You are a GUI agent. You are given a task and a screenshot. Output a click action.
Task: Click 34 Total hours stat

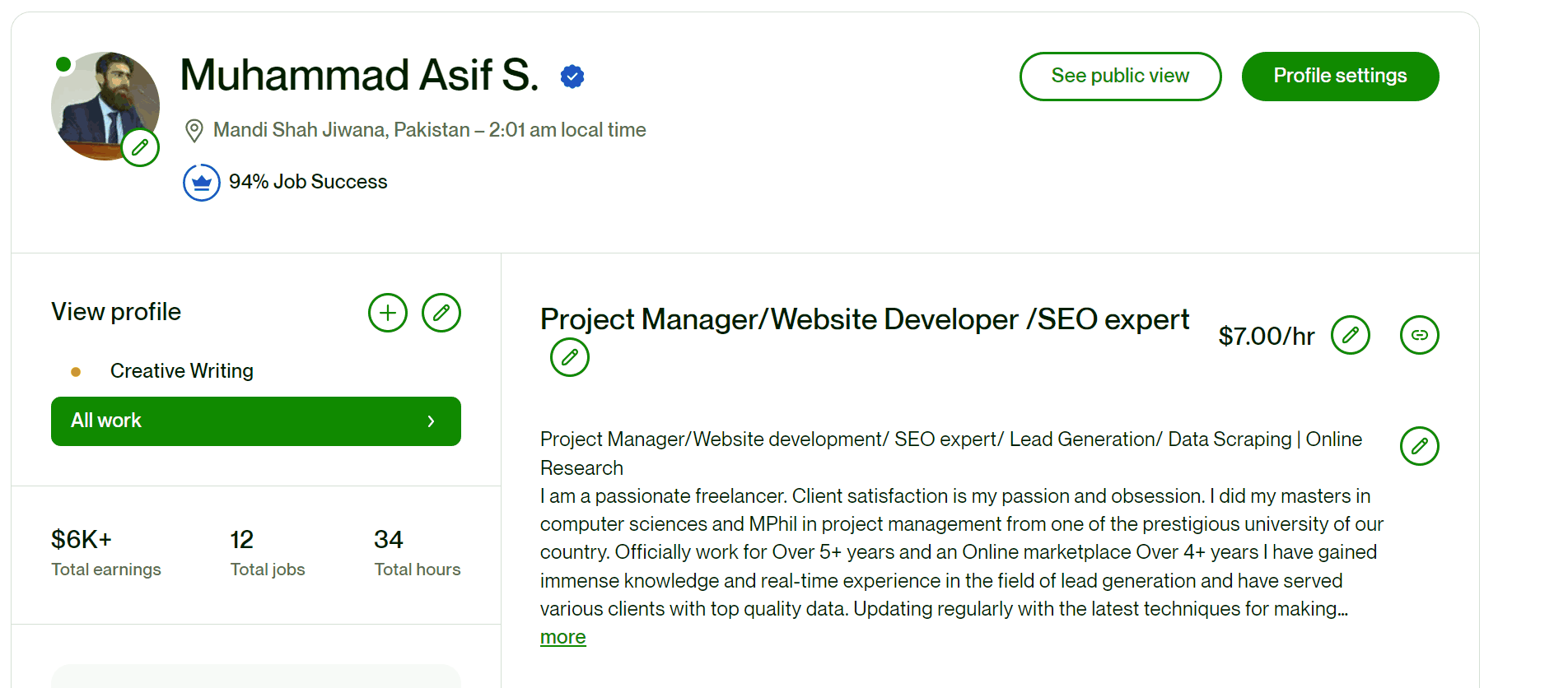(x=418, y=553)
